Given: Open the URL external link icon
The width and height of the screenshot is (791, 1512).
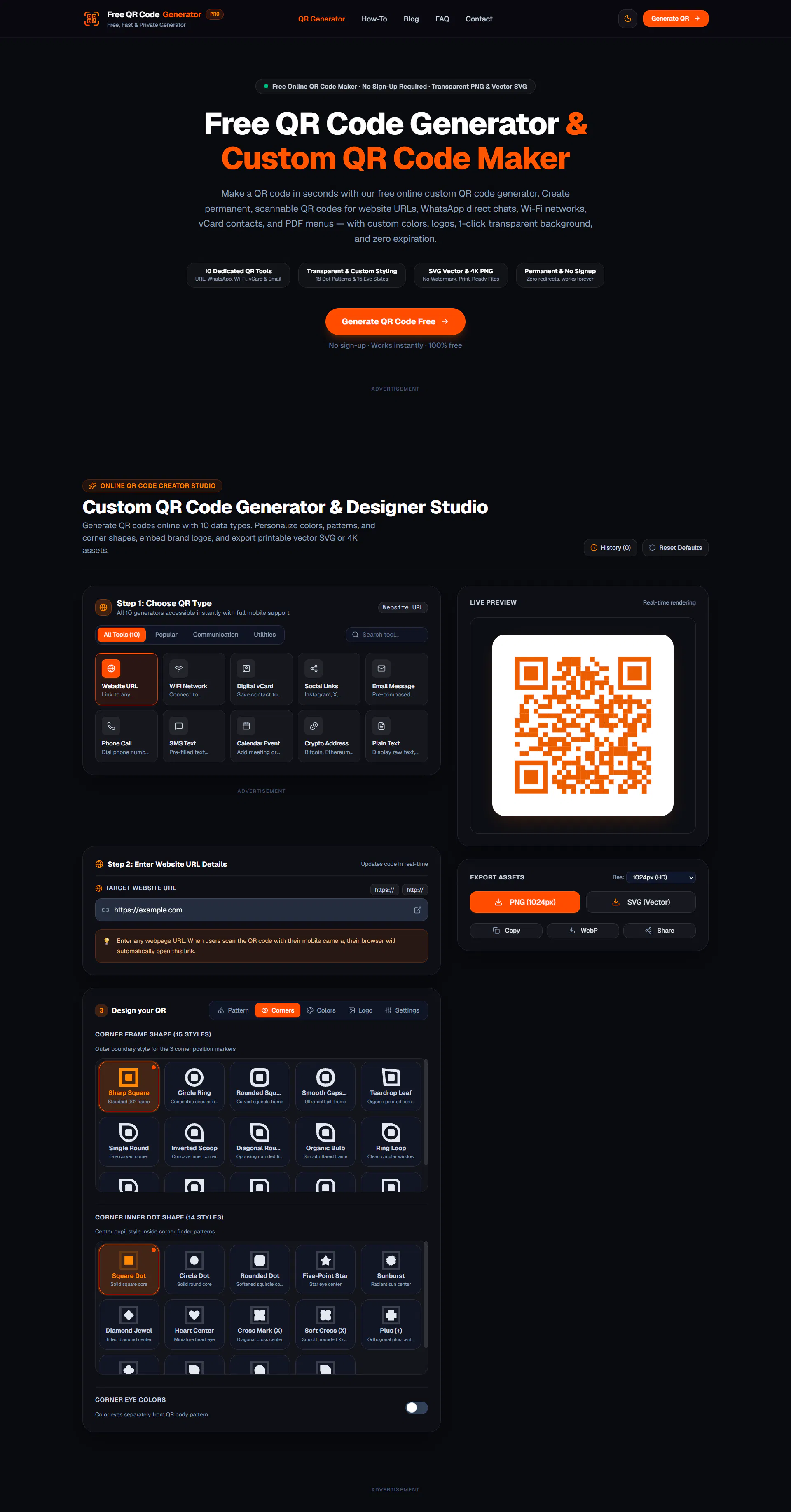Looking at the screenshot, I should [417, 910].
